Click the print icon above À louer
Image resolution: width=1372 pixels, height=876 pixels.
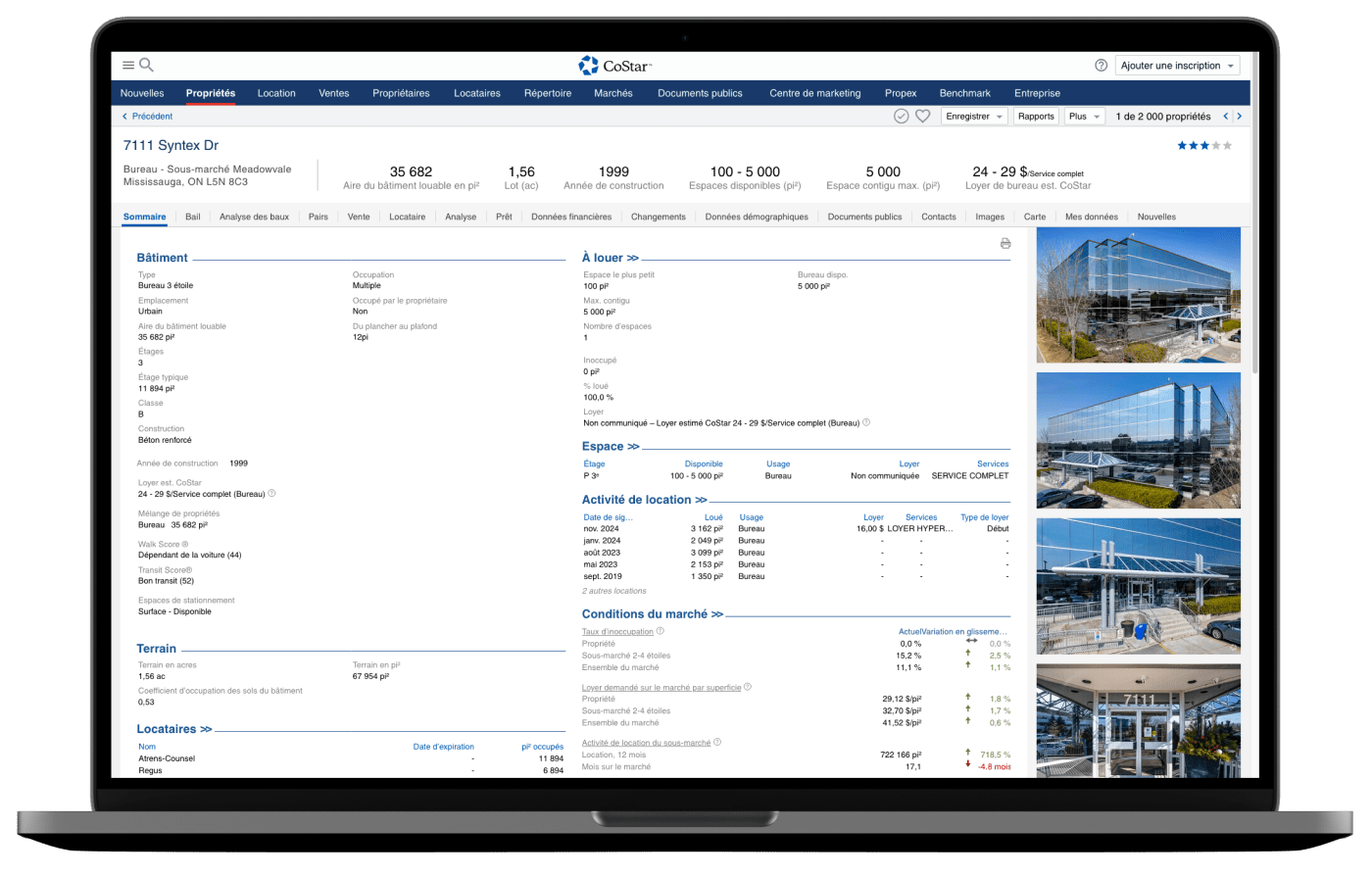(x=1004, y=243)
